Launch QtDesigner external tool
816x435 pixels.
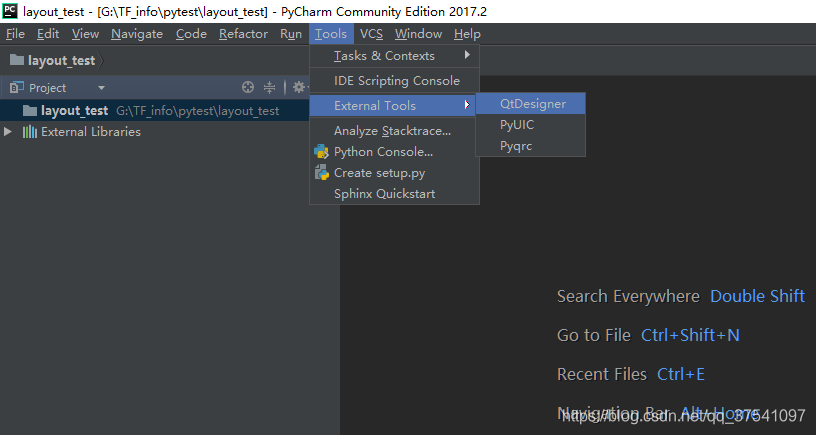[x=530, y=104]
